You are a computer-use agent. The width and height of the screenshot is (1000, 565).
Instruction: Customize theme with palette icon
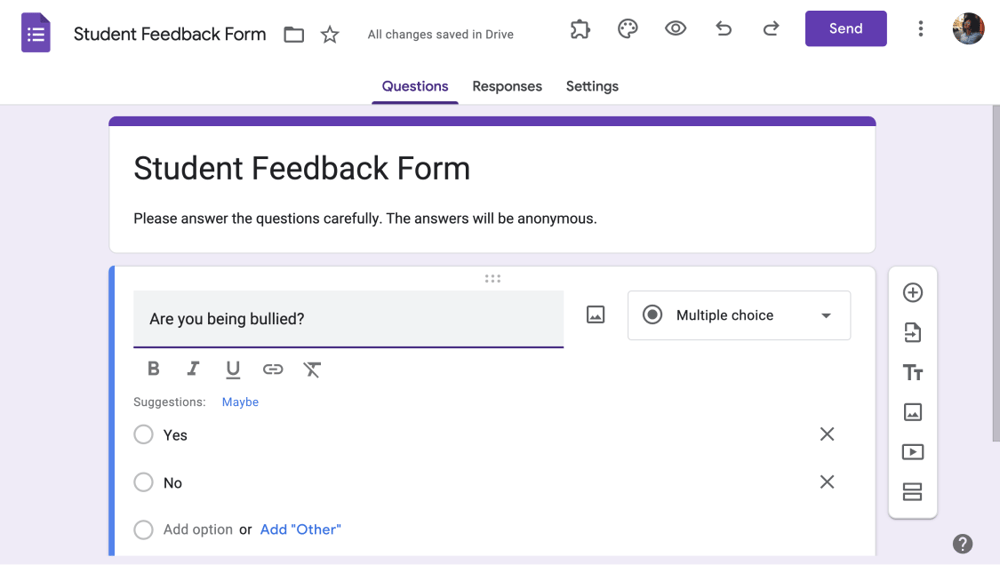point(628,29)
